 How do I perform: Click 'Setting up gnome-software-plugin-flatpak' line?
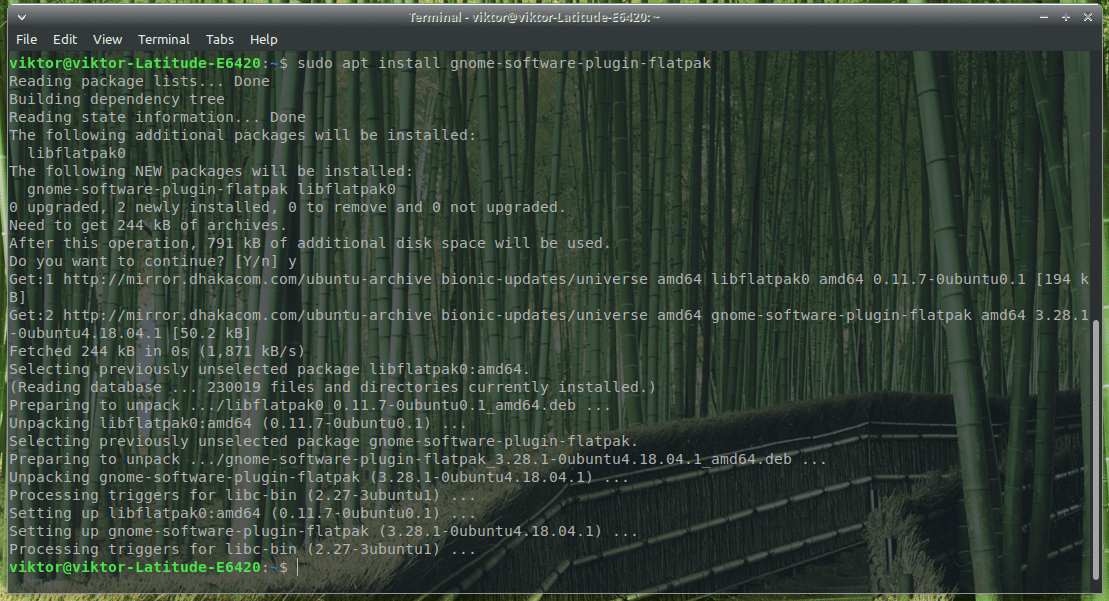(323, 531)
